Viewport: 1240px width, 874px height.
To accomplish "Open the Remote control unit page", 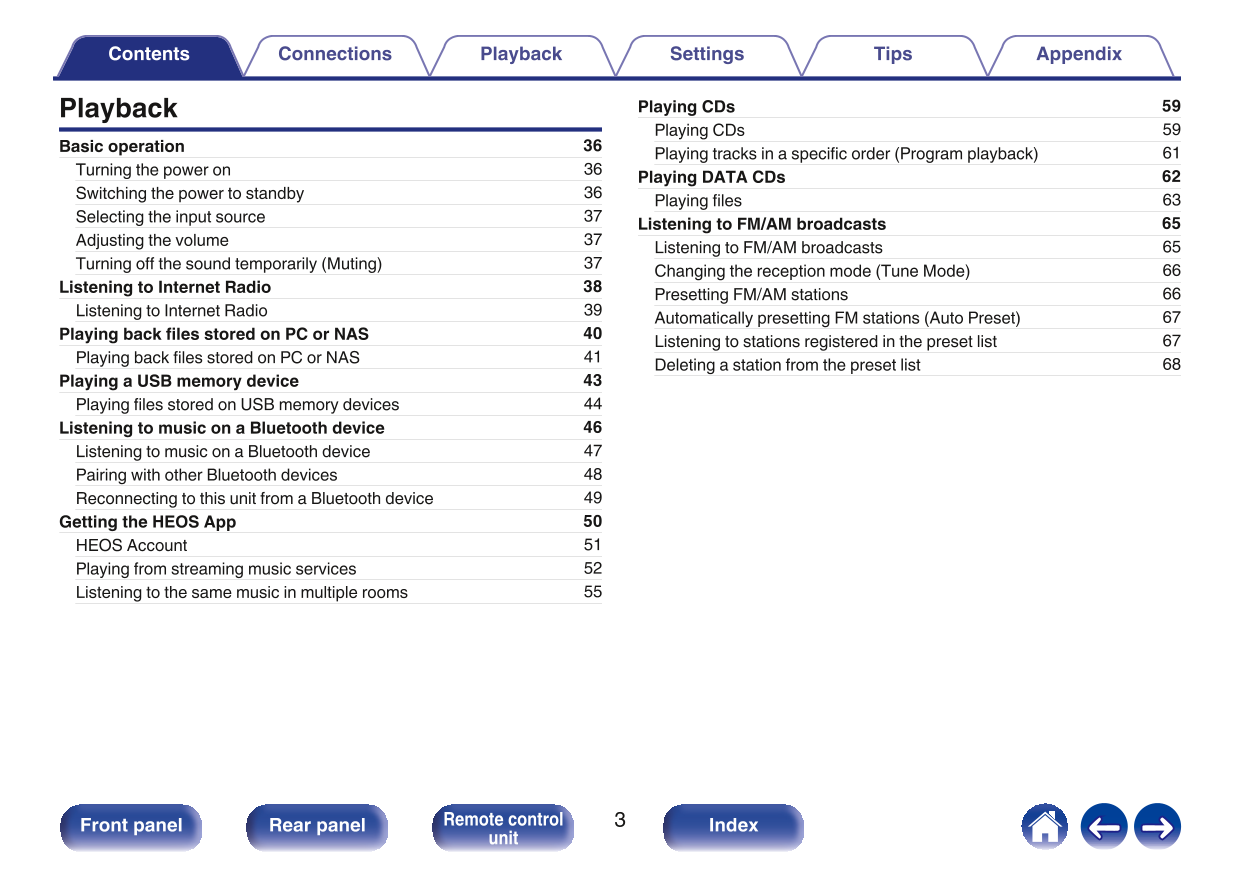I will (503, 827).
